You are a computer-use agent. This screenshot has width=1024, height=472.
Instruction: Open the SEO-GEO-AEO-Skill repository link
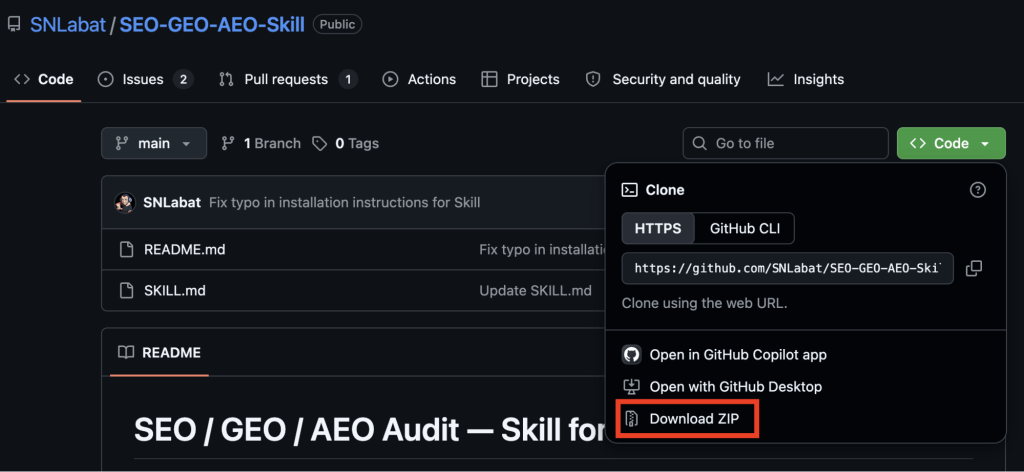click(212, 25)
